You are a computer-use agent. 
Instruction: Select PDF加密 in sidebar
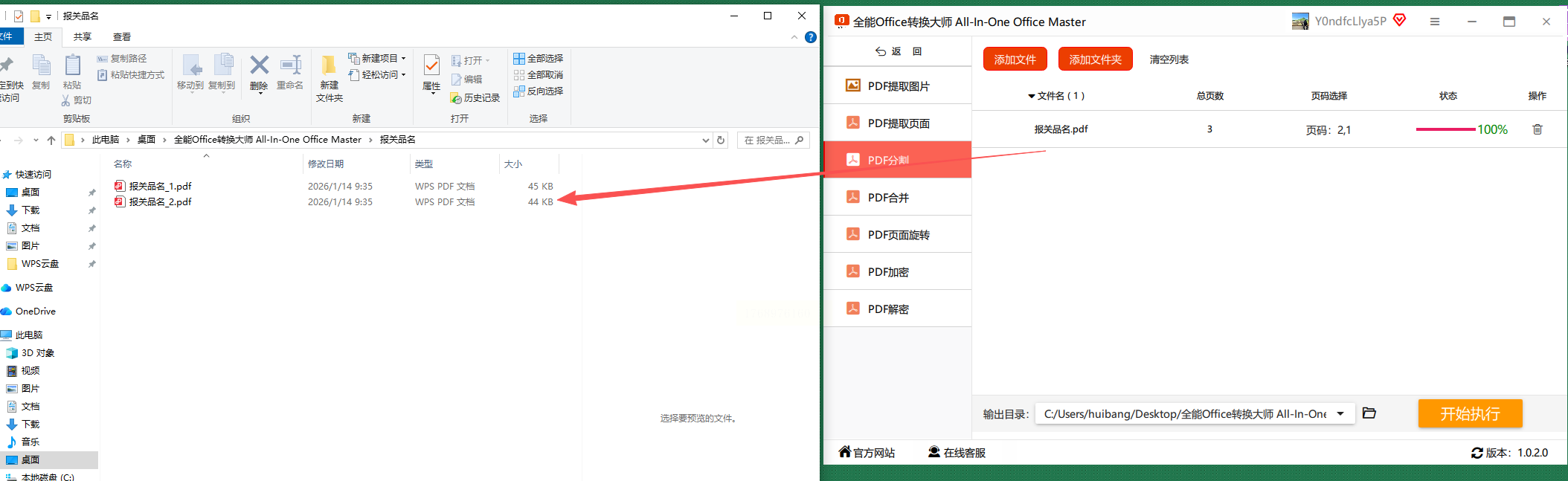coord(898,271)
